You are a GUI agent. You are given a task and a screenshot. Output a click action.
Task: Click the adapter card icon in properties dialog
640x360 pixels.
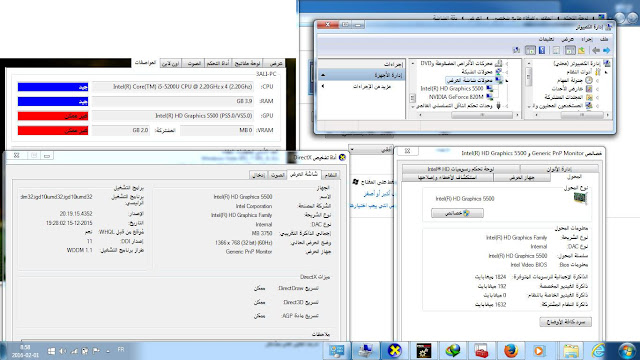click(x=580, y=198)
